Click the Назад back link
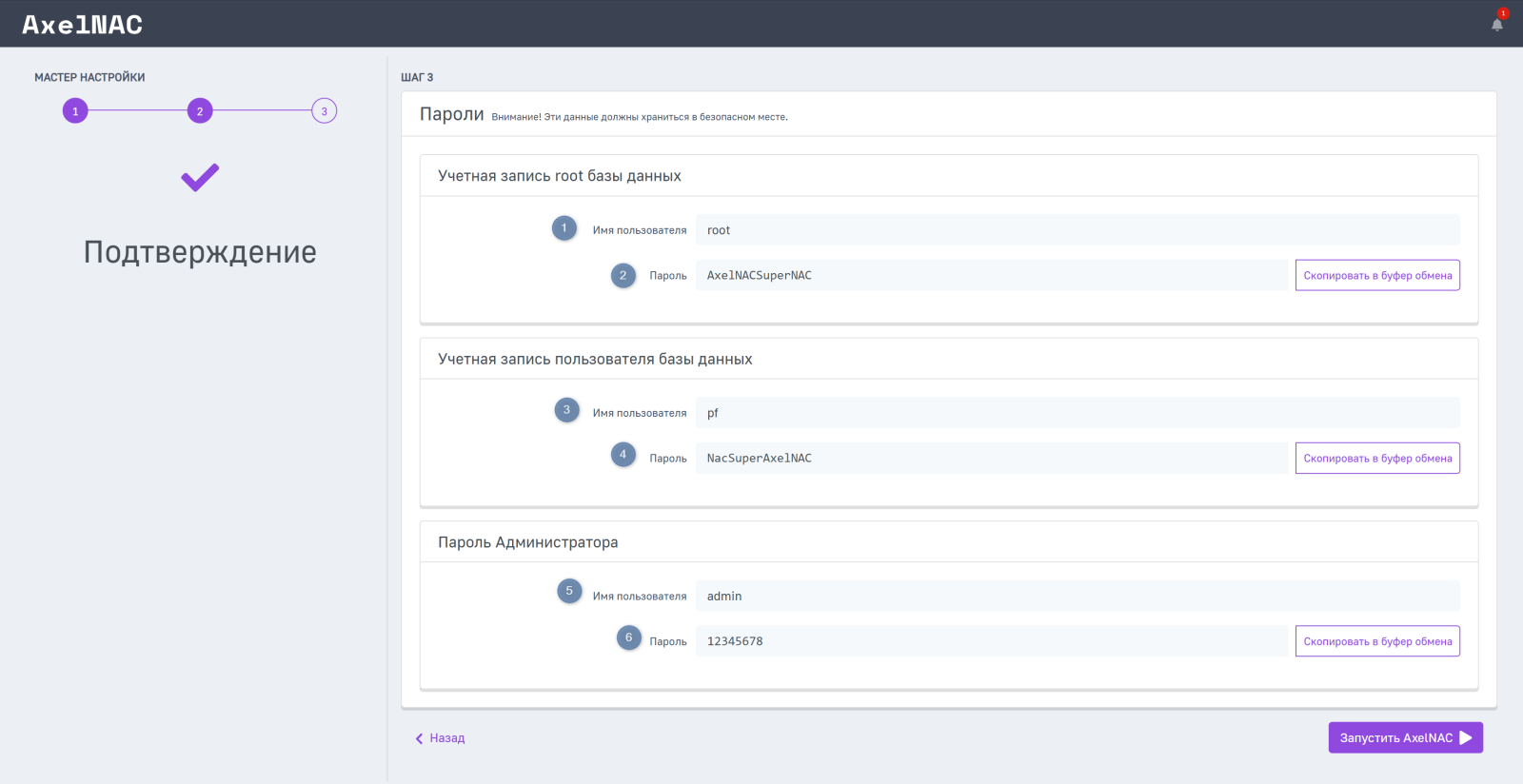Viewport: 1523px width, 784px height. coord(441,738)
